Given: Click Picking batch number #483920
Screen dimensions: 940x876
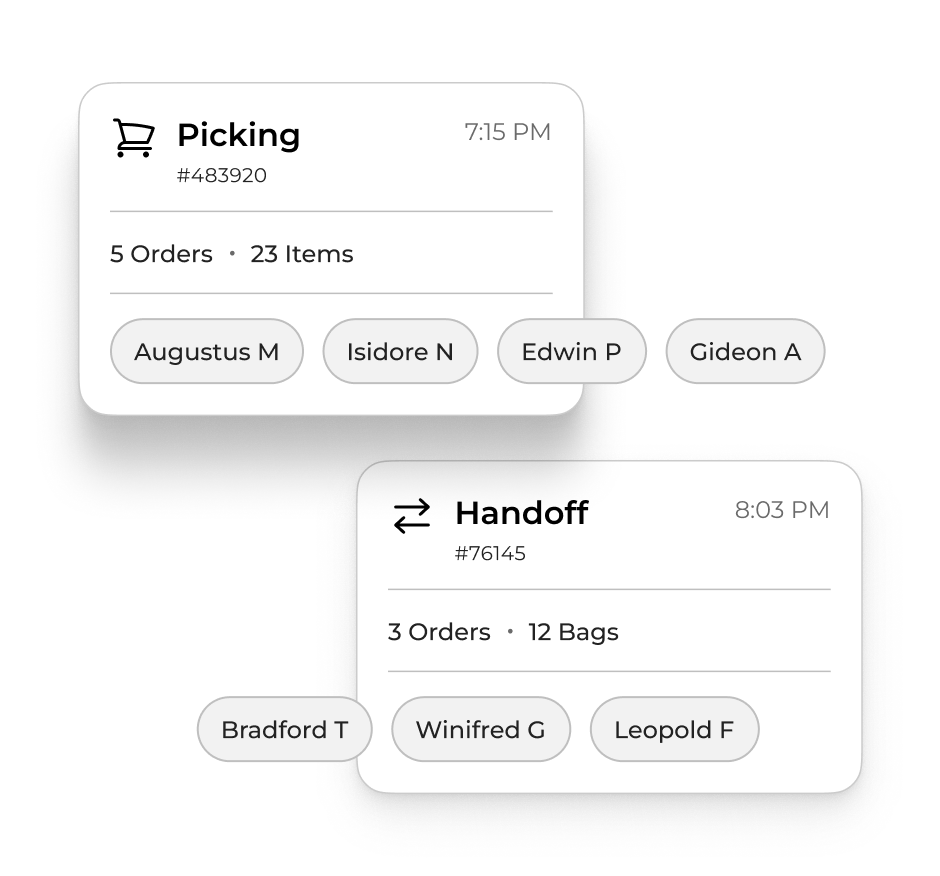Looking at the screenshot, I should tap(222, 176).
